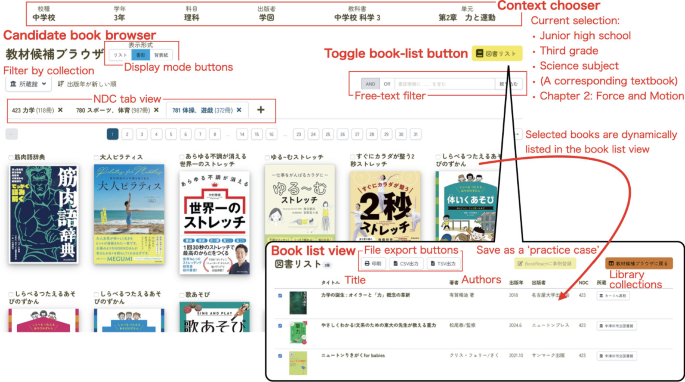Open the 学年 3年 selector

(119, 14)
